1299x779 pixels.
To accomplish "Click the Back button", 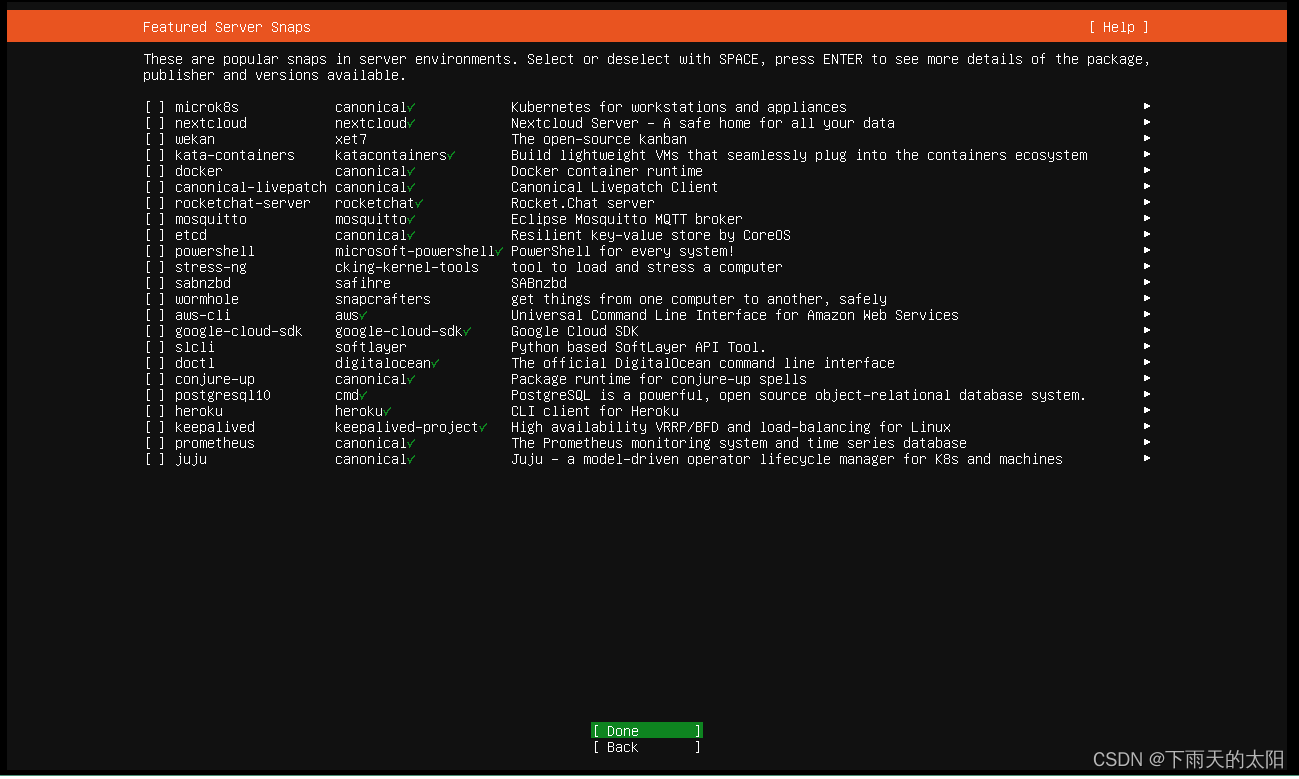I will pos(646,747).
